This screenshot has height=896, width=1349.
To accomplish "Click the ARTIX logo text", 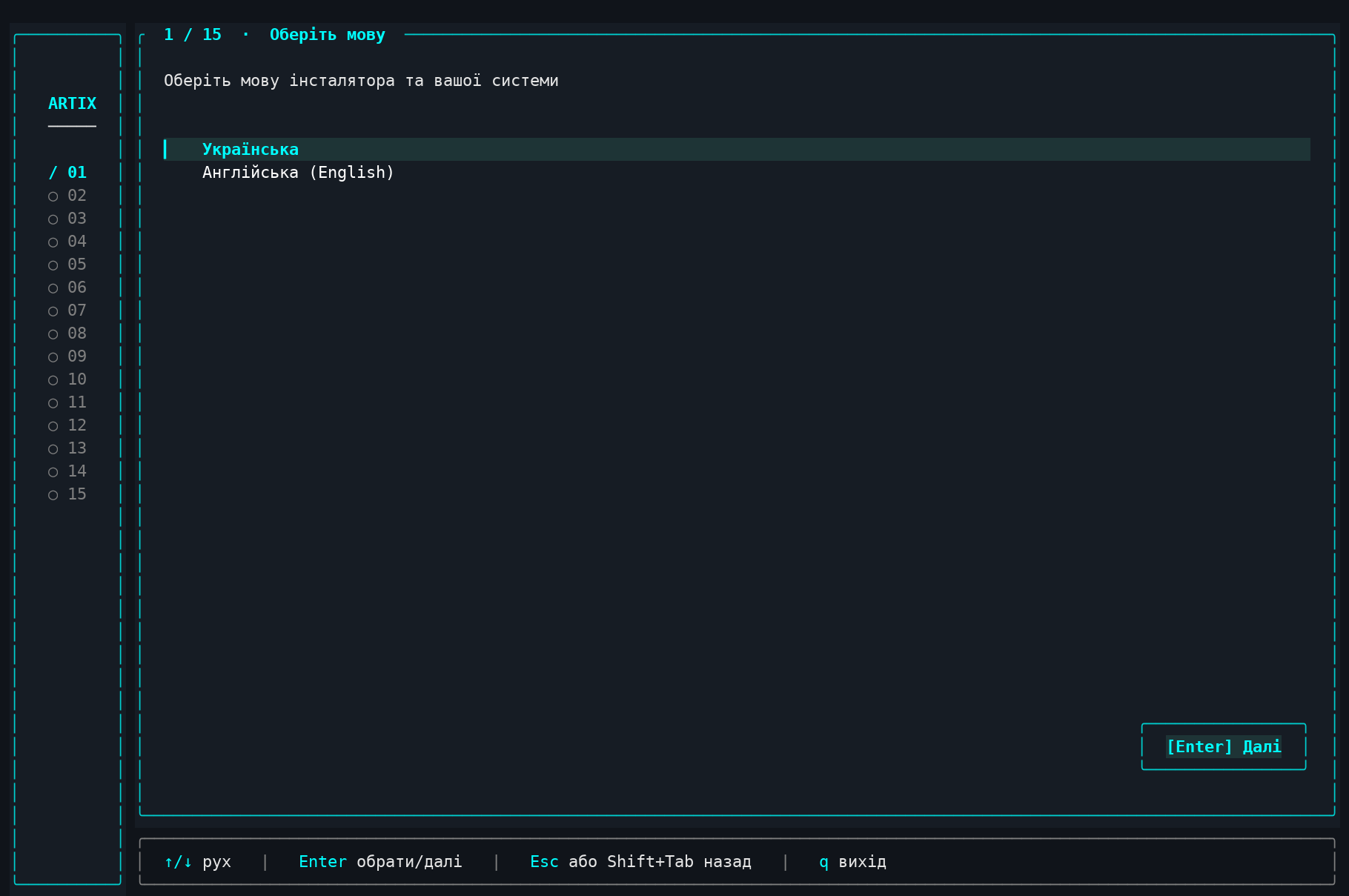I will 72,104.
